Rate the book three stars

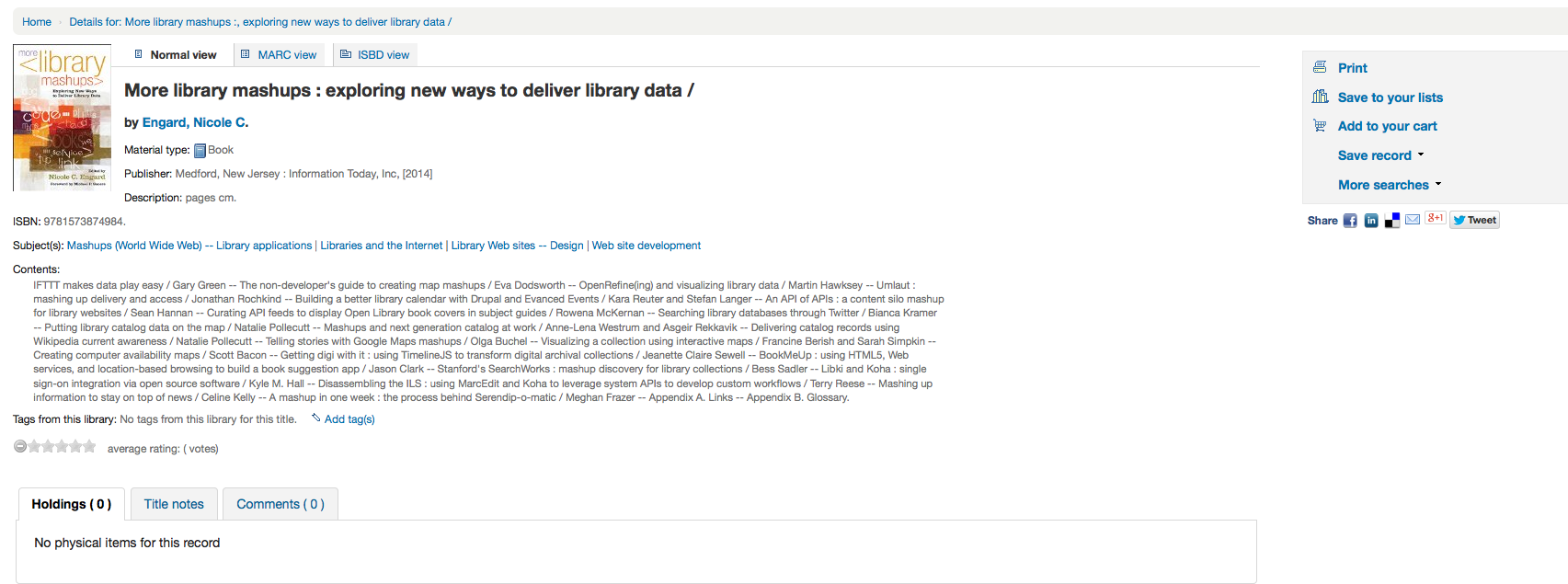(62, 447)
